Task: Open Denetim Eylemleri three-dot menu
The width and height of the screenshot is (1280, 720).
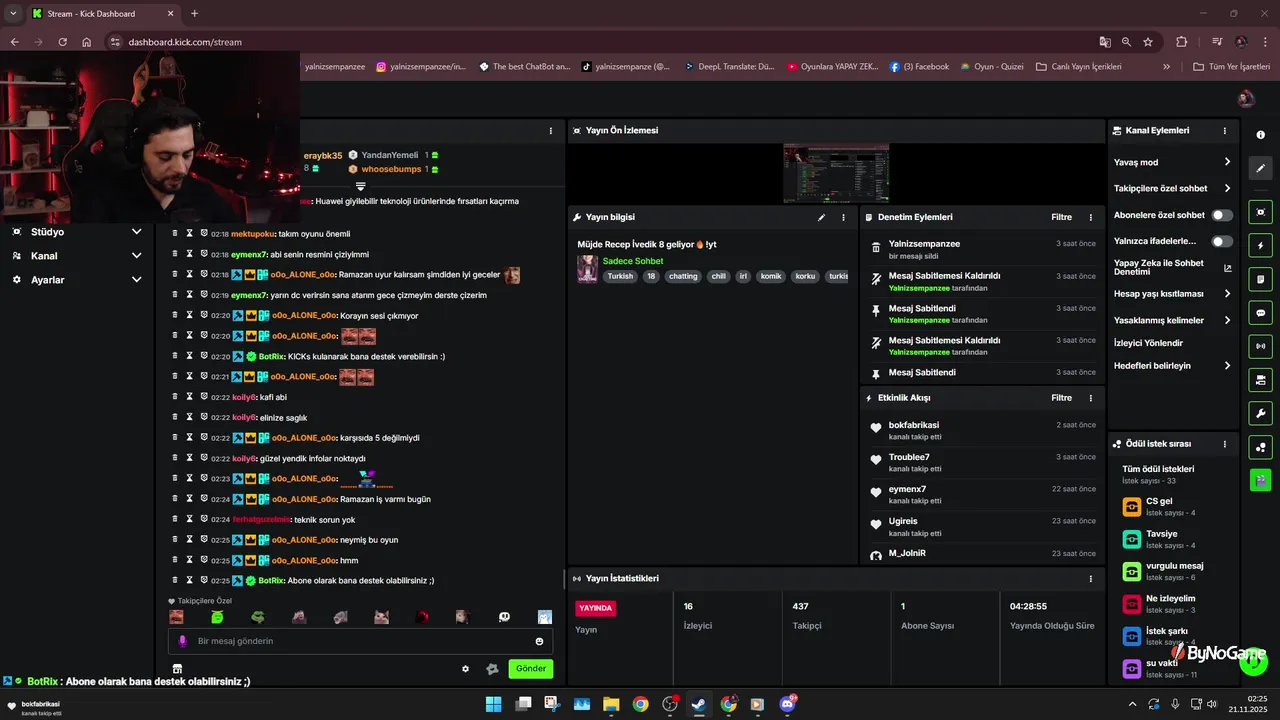Action: pyautogui.click(x=1091, y=217)
